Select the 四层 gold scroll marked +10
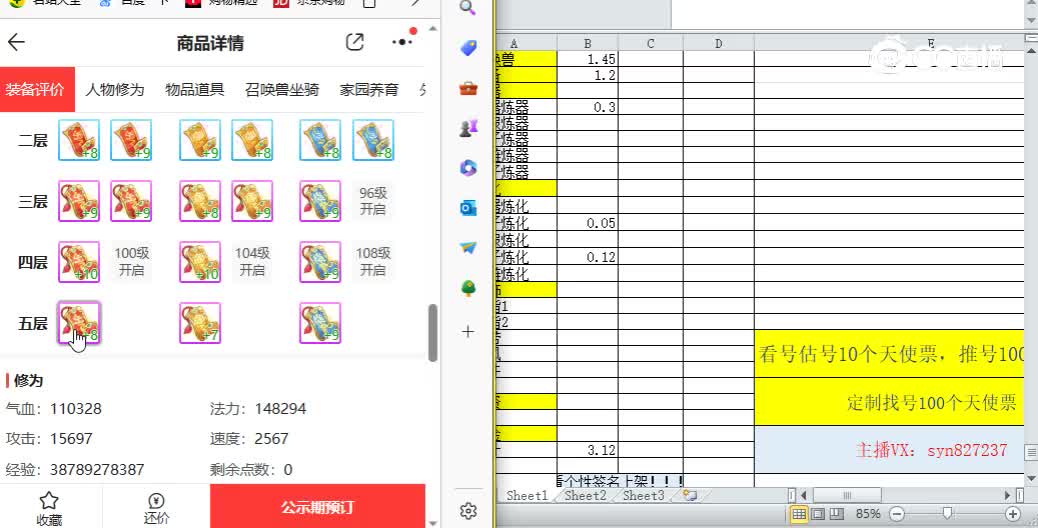The width and height of the screenshot is (1038, 528). point(200,262)
